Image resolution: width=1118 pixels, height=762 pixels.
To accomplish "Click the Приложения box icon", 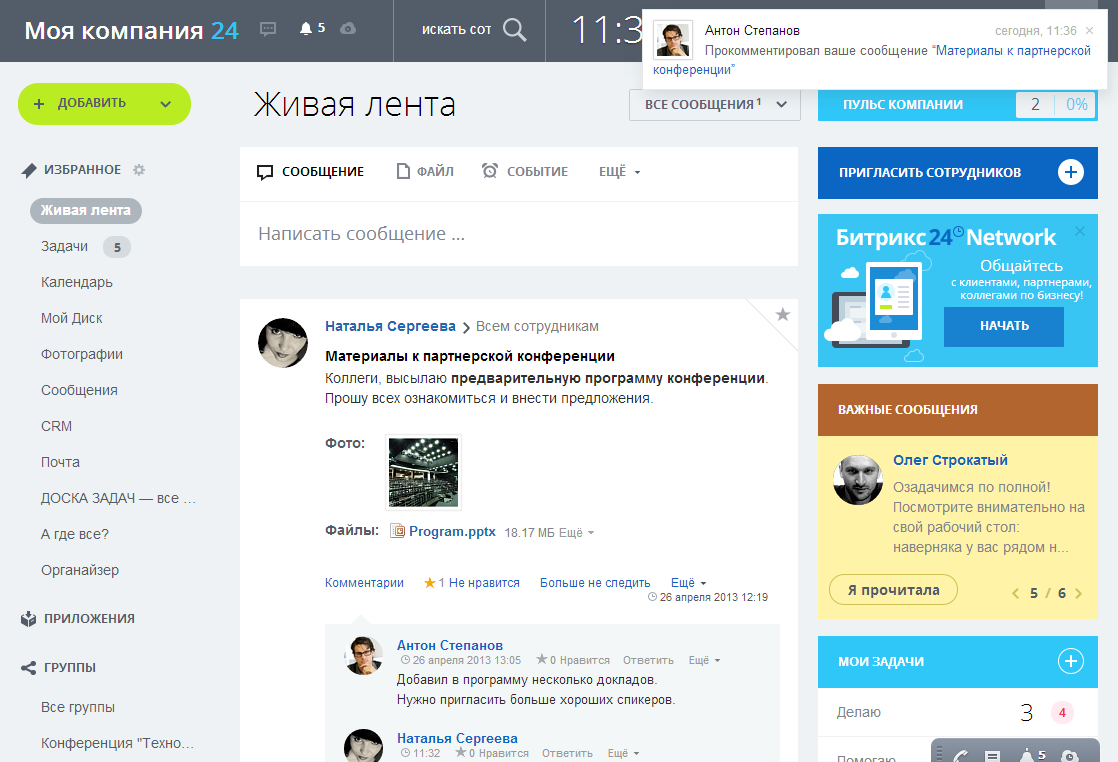I will (x=29, y=619).
